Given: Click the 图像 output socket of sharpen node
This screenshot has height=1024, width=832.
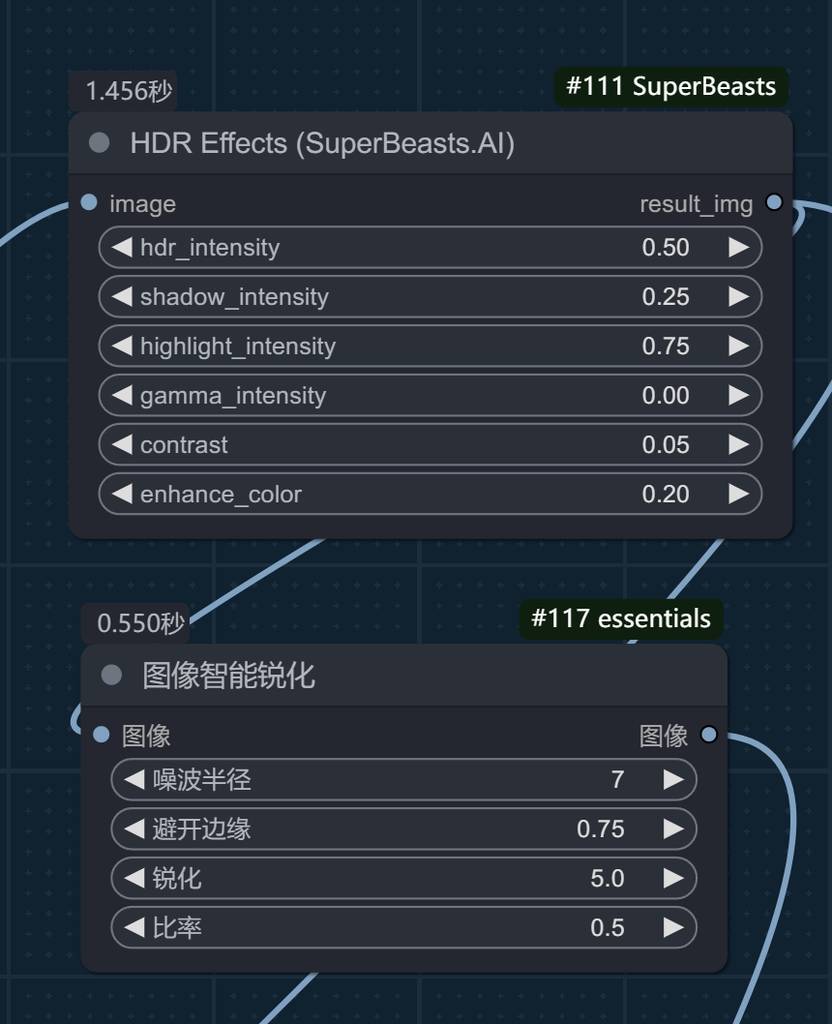Looking at the screenshot, I should click(708, 735).
